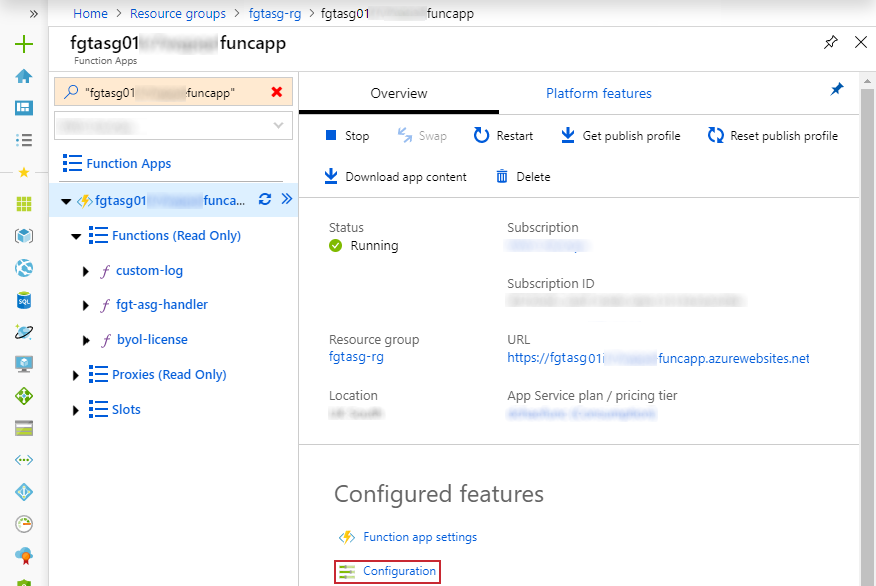876x586 pixels.
Task: Open the fgtasg-rg resource group link
Action: 354,356
